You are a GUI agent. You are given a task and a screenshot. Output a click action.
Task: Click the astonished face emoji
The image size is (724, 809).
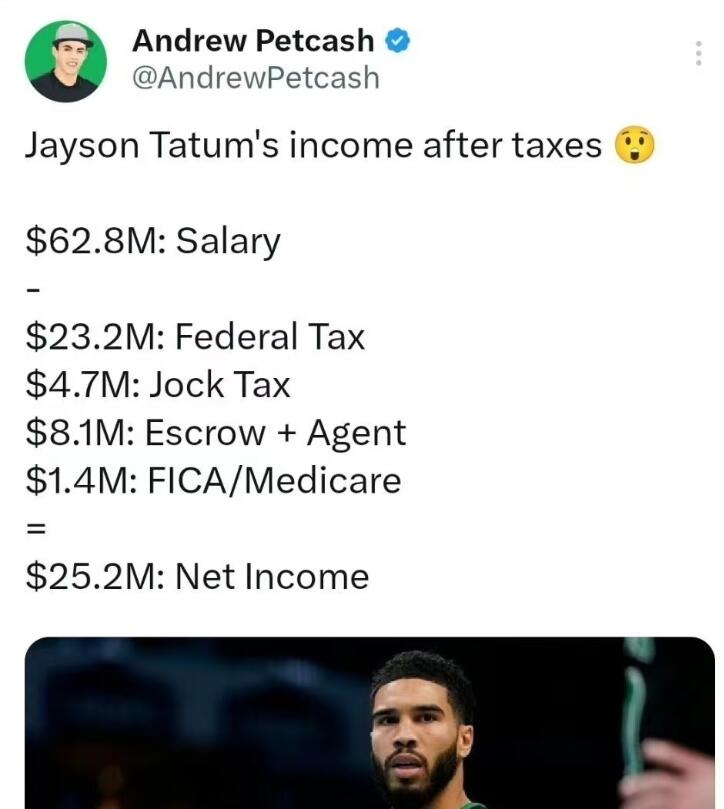point(632,147)
